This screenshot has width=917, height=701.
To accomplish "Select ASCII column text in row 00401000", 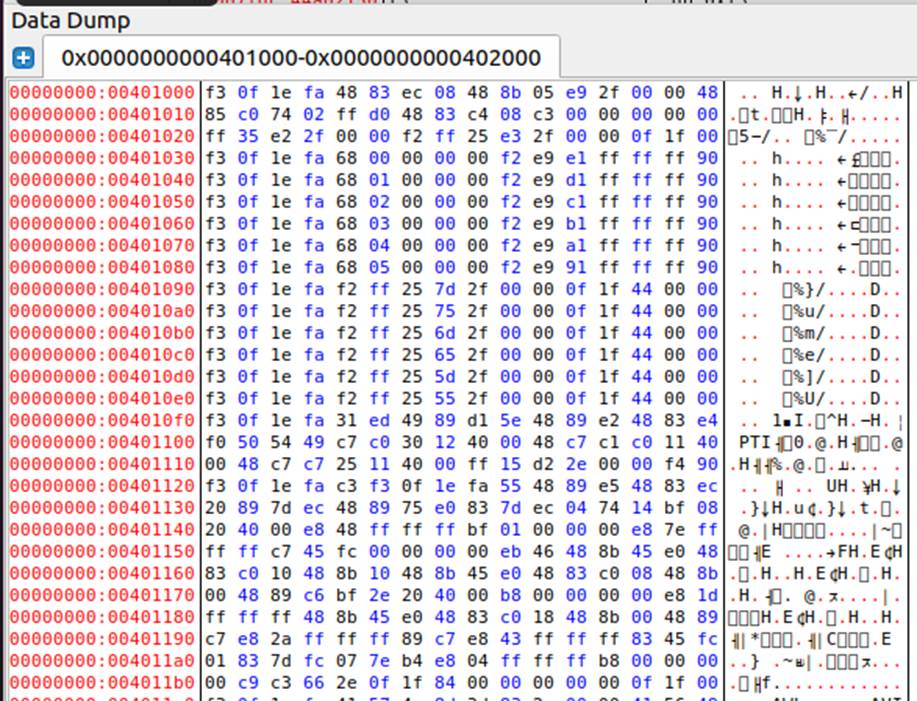I will point(820,92).
